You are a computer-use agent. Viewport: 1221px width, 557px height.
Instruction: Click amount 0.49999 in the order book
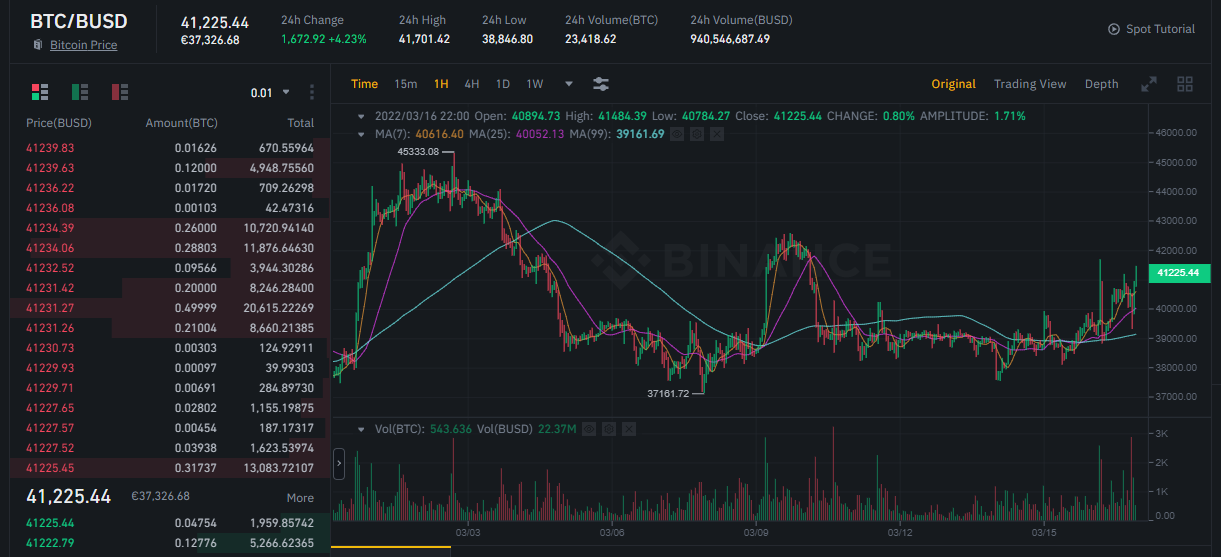pyautogui.click(x=194, y=308)
